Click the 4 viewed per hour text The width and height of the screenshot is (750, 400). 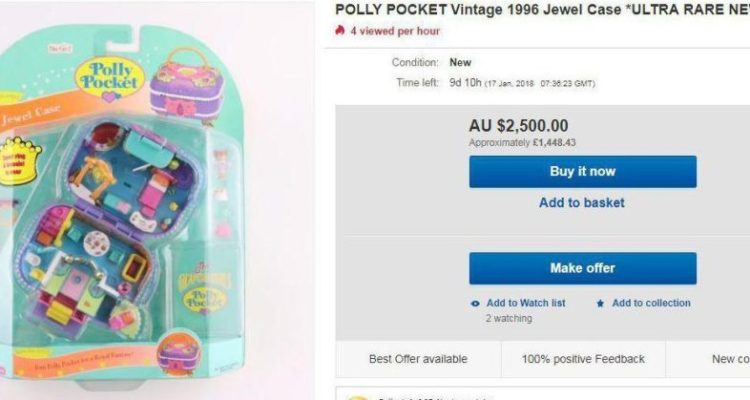point(395,31)
